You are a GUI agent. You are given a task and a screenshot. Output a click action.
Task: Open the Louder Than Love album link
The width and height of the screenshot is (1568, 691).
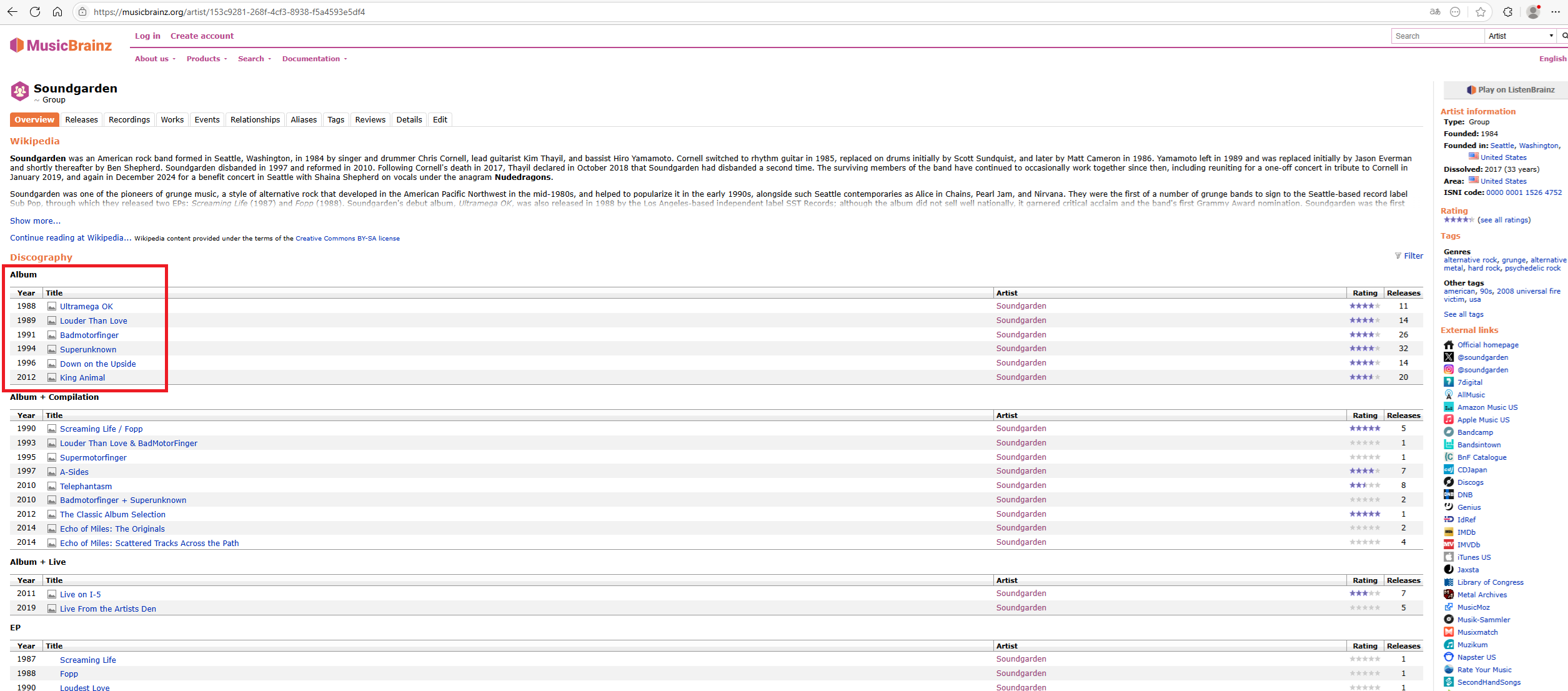click(x=93, y=321)
